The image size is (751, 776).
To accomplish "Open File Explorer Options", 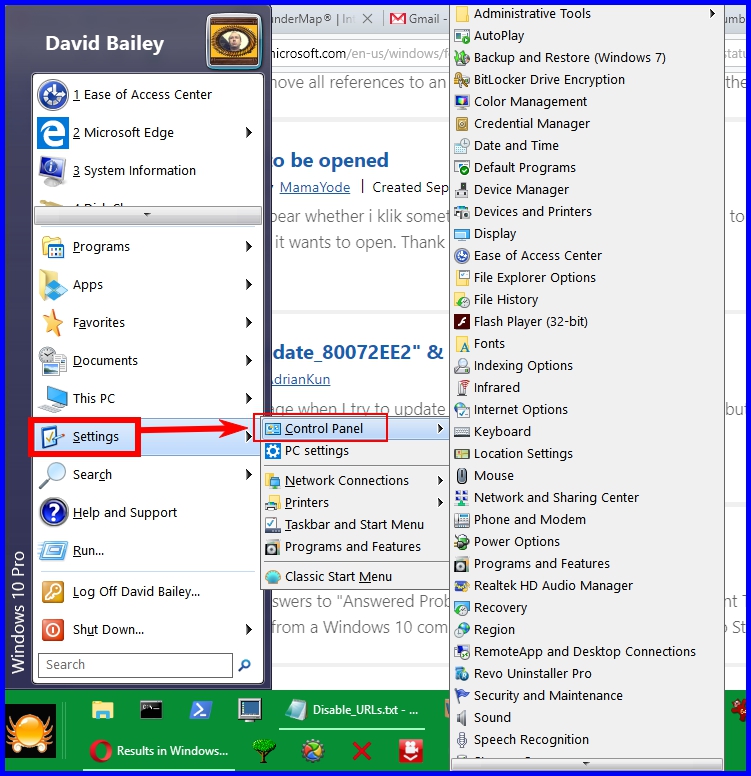I will coord(587,278).
